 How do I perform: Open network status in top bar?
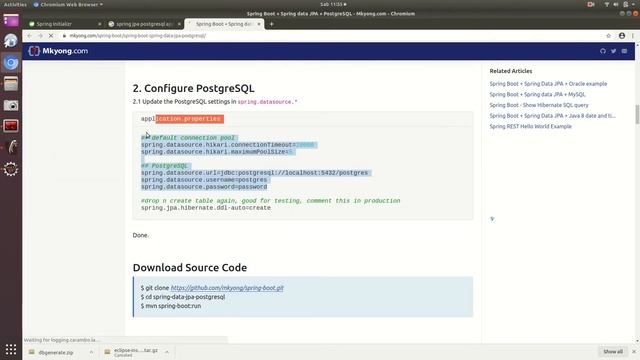pyautogui.click(x=607, y=4)
